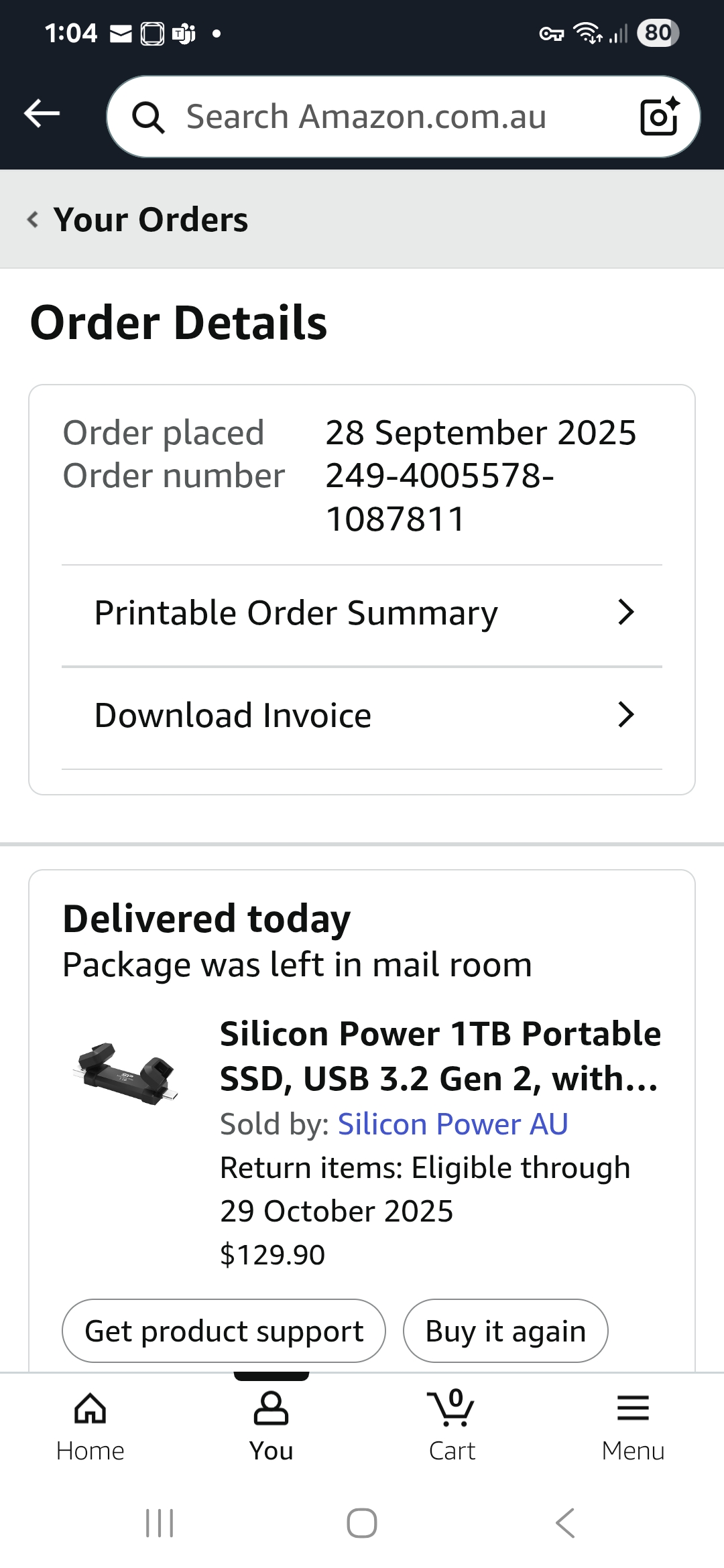Viewport: 724px width, 1568px height.
Task: Open Silicon Power AU seller link
Action: [x=452, y=1124]
